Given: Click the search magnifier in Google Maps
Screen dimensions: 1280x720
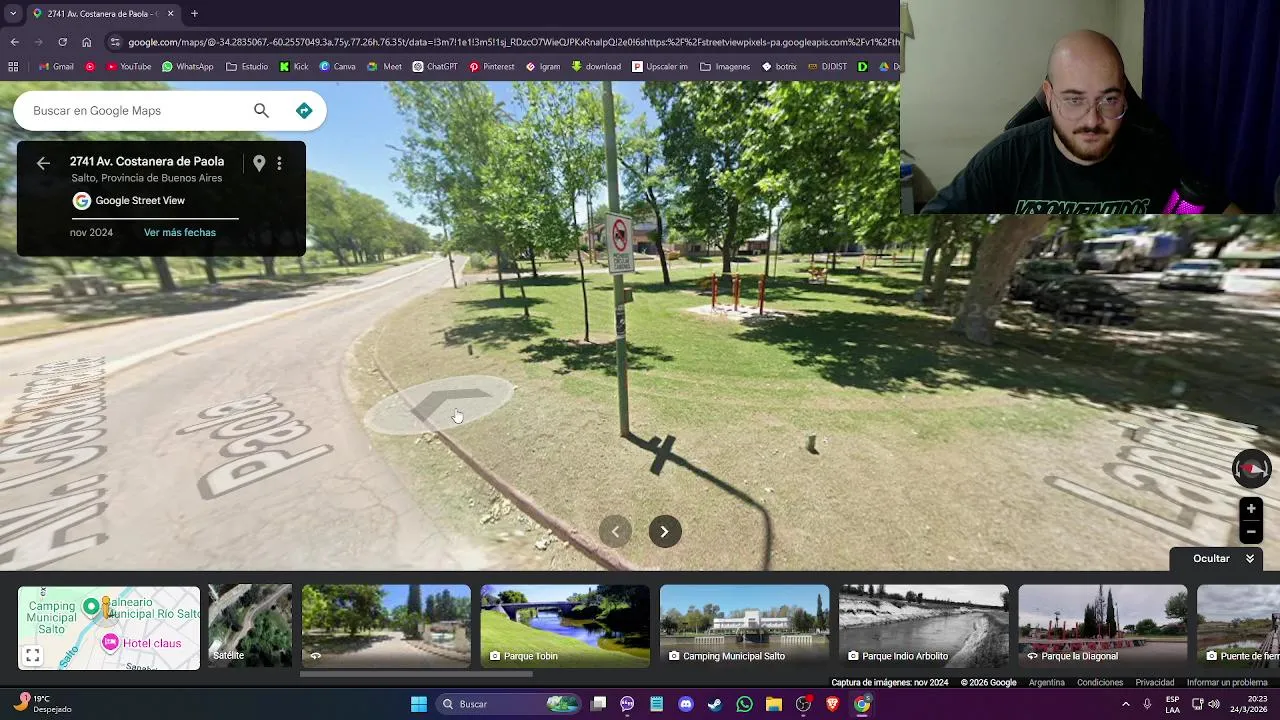Looking at the screenshot, I should point(261,111).
